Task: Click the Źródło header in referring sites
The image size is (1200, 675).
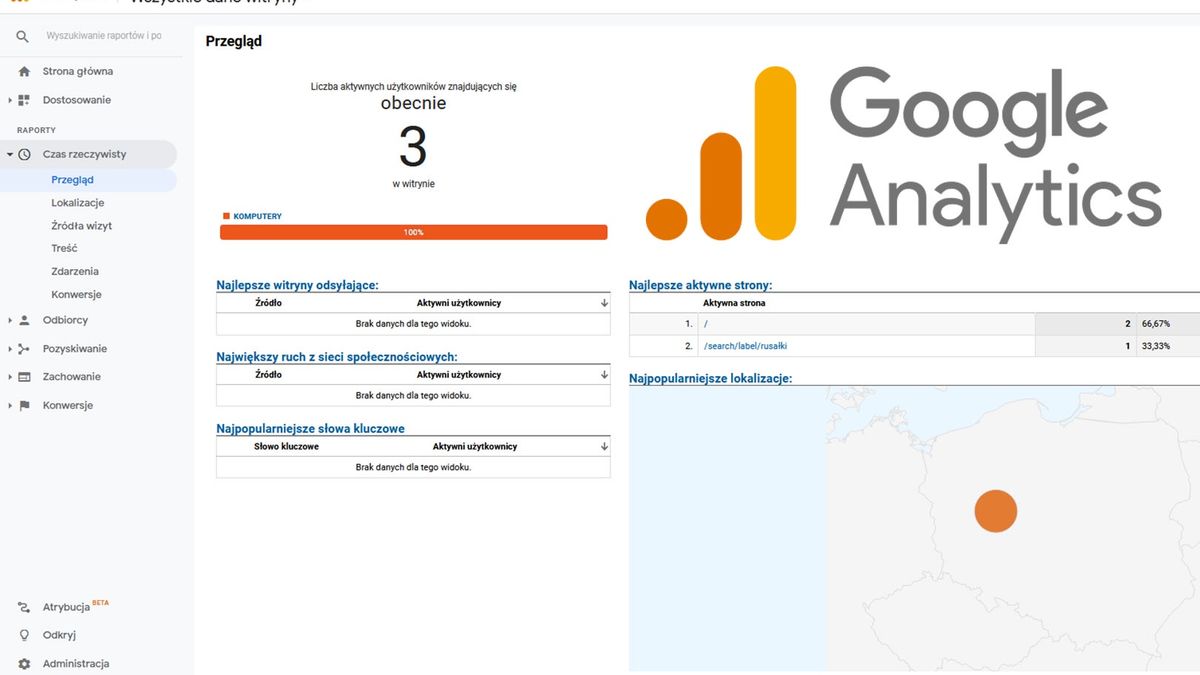Action: [x=268, y=303]
